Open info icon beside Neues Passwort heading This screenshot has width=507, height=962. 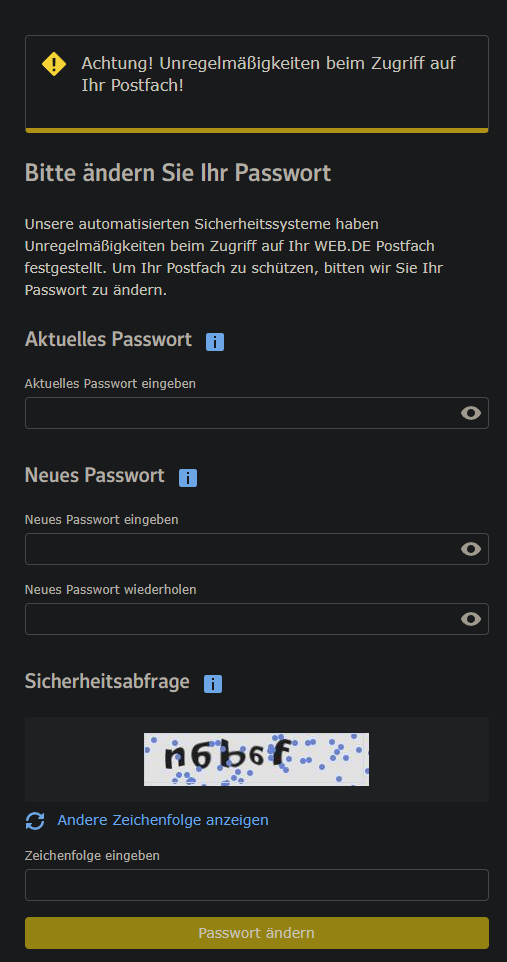point(188,478)
